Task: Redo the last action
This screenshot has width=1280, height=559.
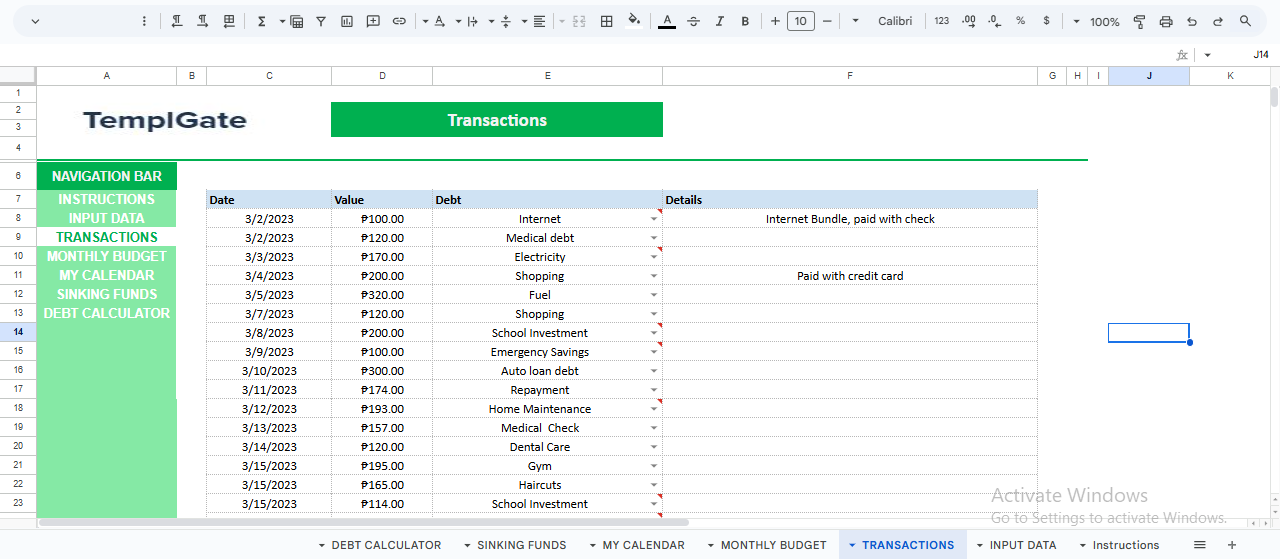Action: tap(1217, 21)
